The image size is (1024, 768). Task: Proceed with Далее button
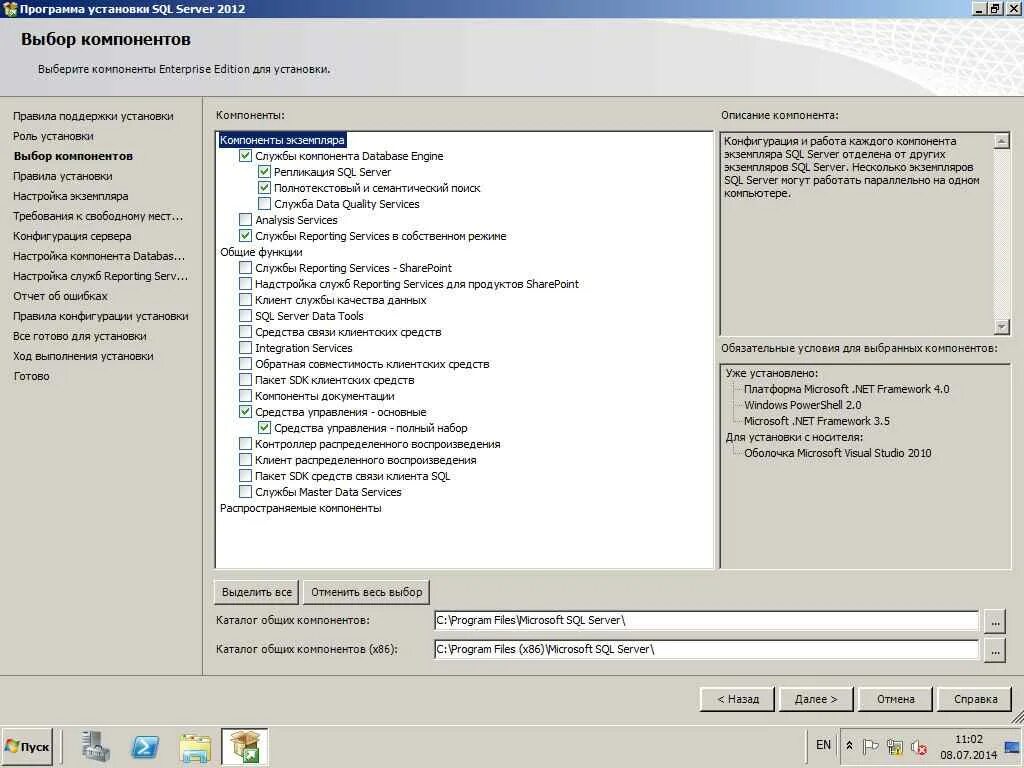tap(816, 699)
